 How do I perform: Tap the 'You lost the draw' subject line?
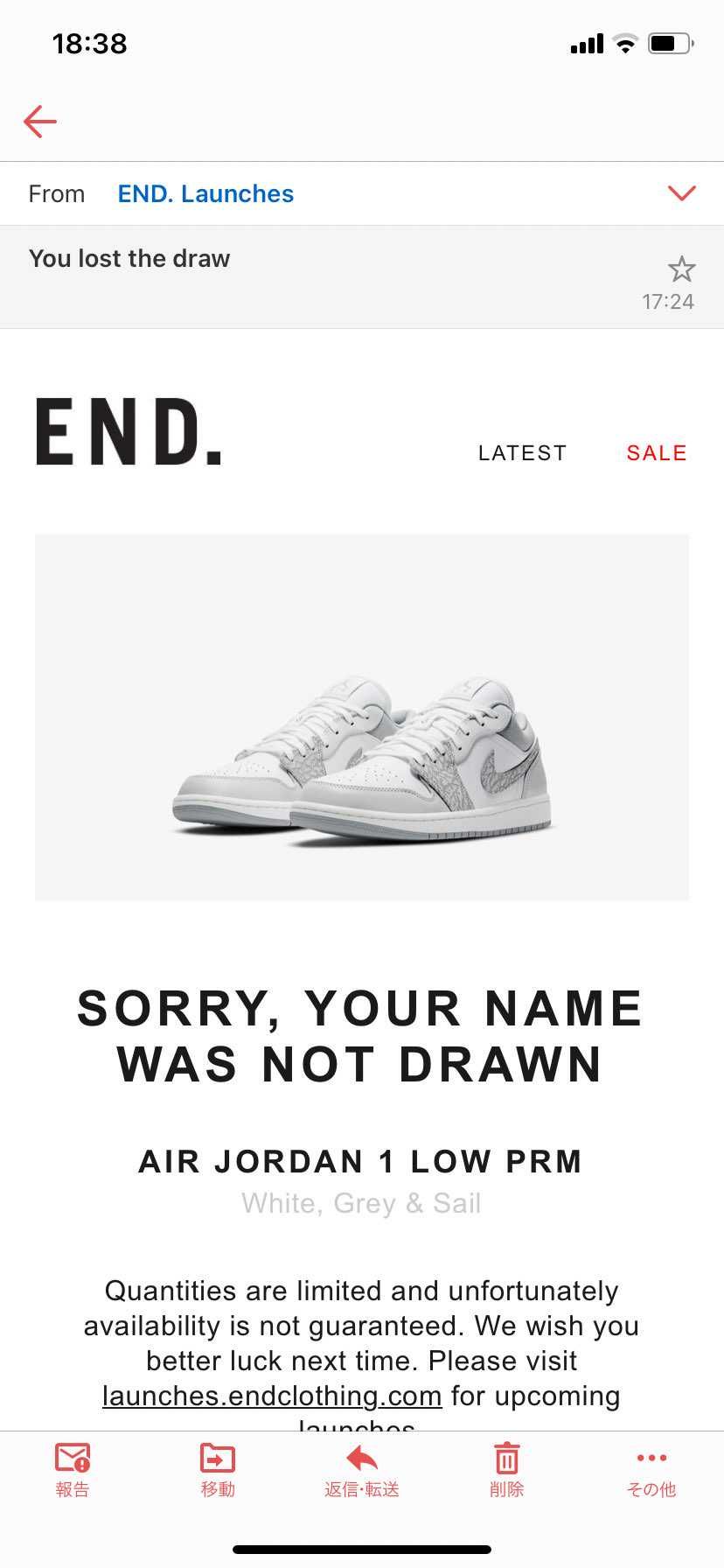coord(129,259)
